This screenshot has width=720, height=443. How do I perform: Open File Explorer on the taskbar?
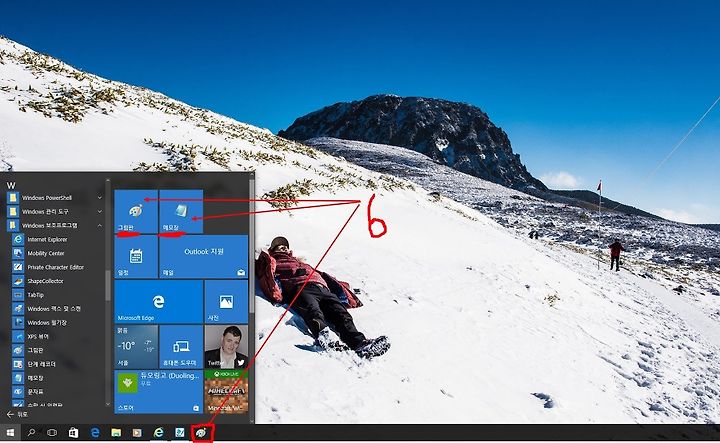point(116,432)
